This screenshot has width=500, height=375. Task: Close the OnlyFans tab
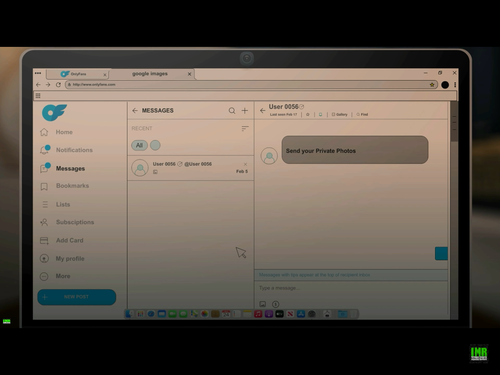click(x=105, y=74)
